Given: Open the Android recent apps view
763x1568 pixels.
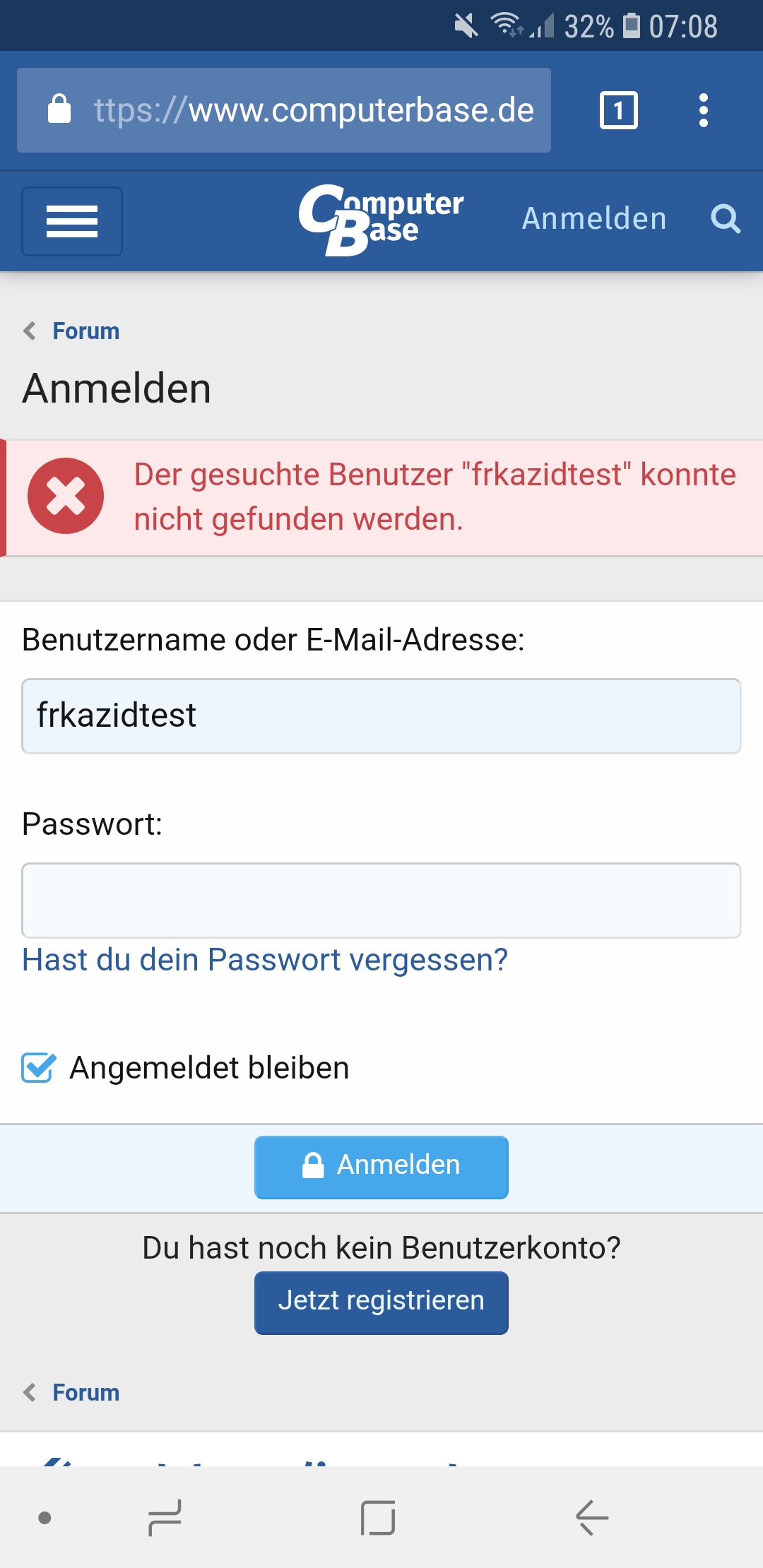Looking at the screenshot, I should pos(165,1517).
